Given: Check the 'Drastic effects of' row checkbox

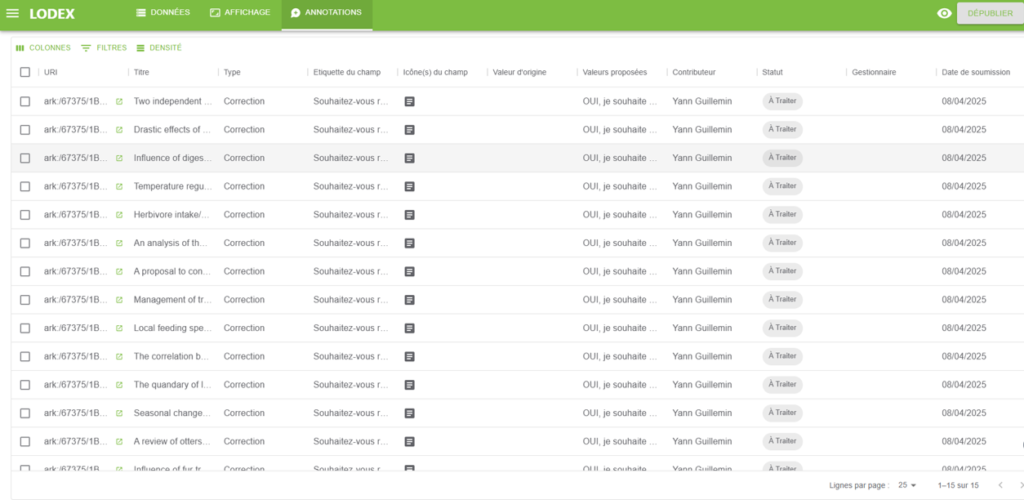Looking at the screenshot, I should (25, 130).
